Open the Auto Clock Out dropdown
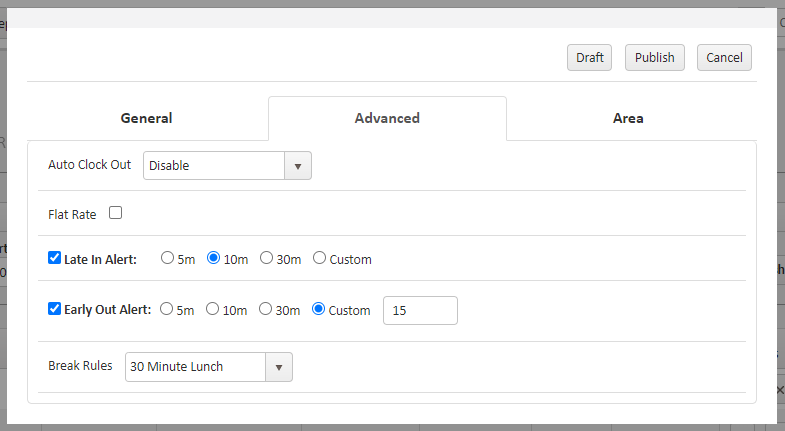Screen dimensions: 785x431 click(x=215, y=166)
